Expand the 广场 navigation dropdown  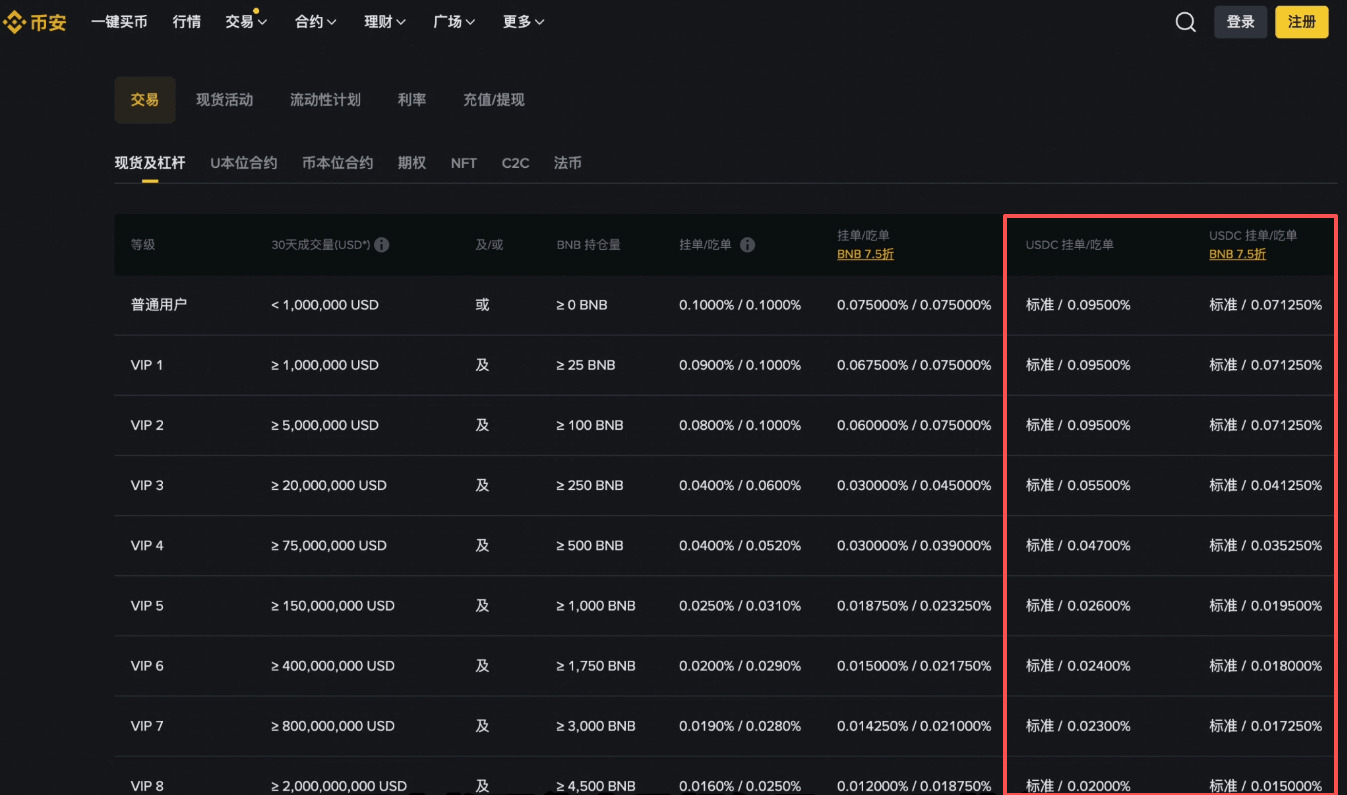click(x=454, y=21)
